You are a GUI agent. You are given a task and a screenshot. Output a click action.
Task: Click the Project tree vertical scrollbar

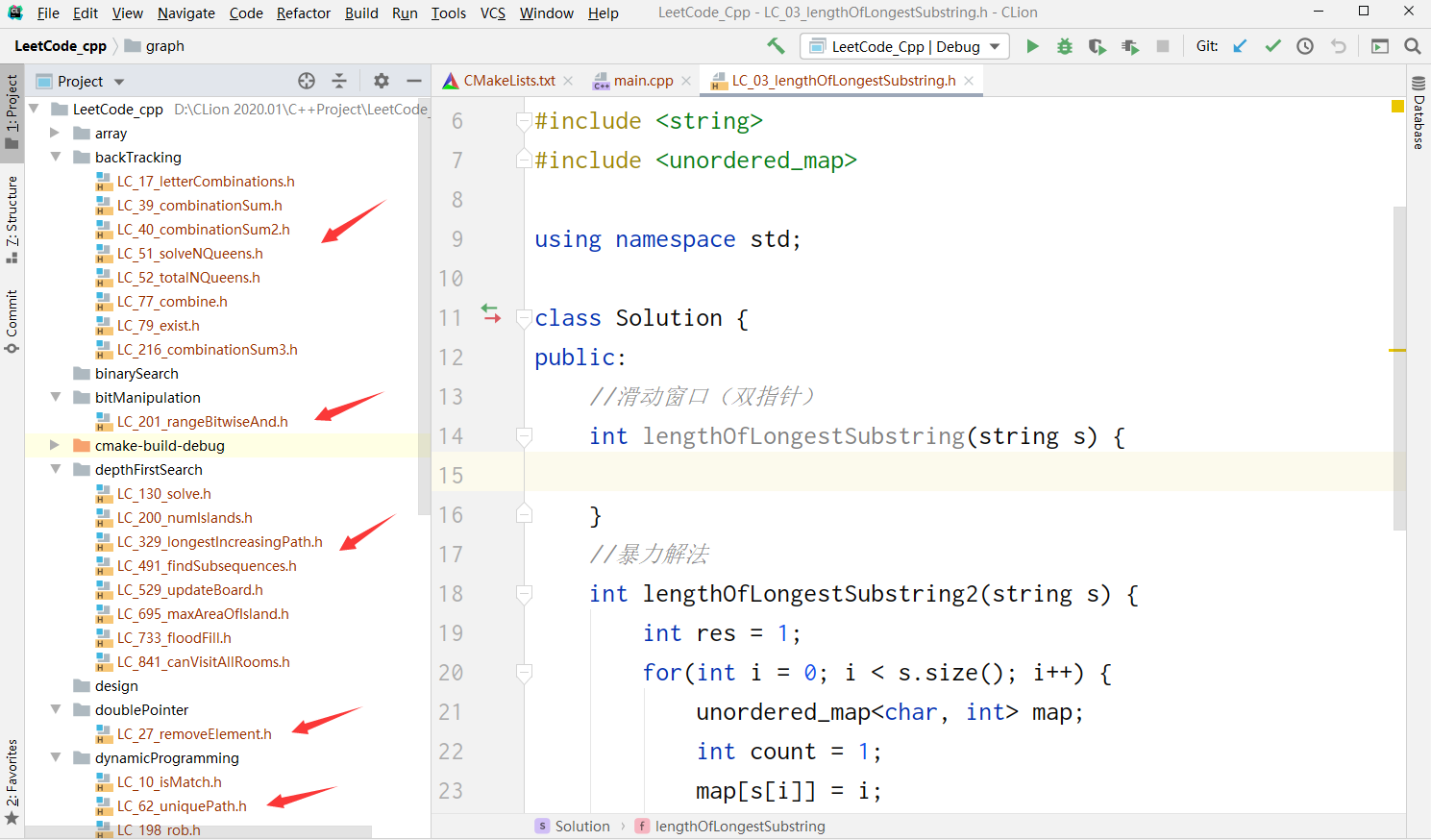coord(424,306)
